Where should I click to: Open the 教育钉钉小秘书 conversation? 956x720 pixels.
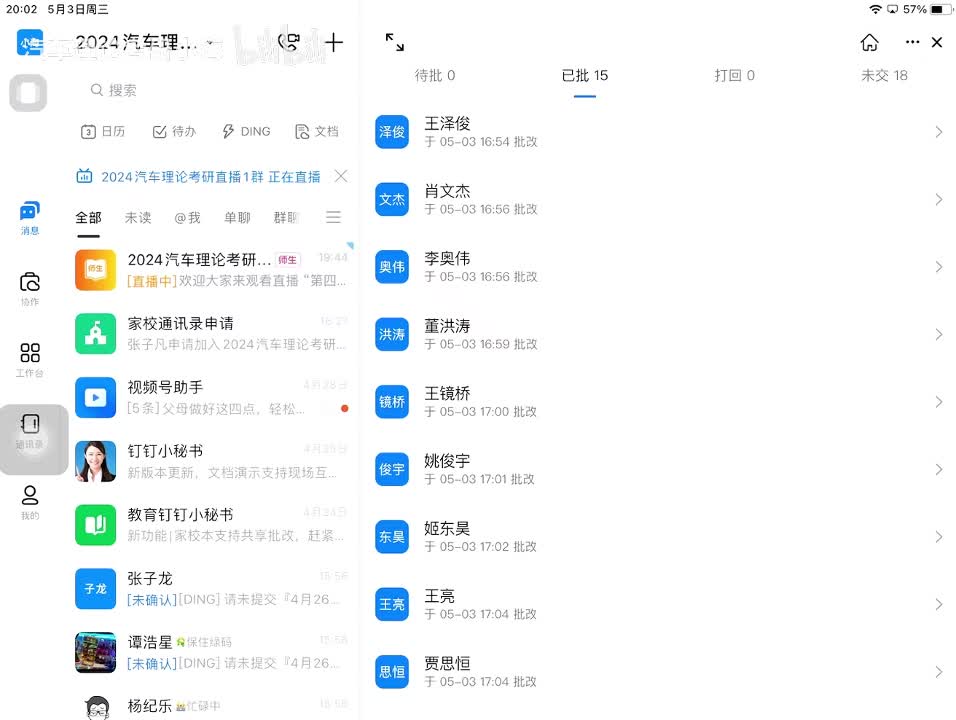coord(212,525)
